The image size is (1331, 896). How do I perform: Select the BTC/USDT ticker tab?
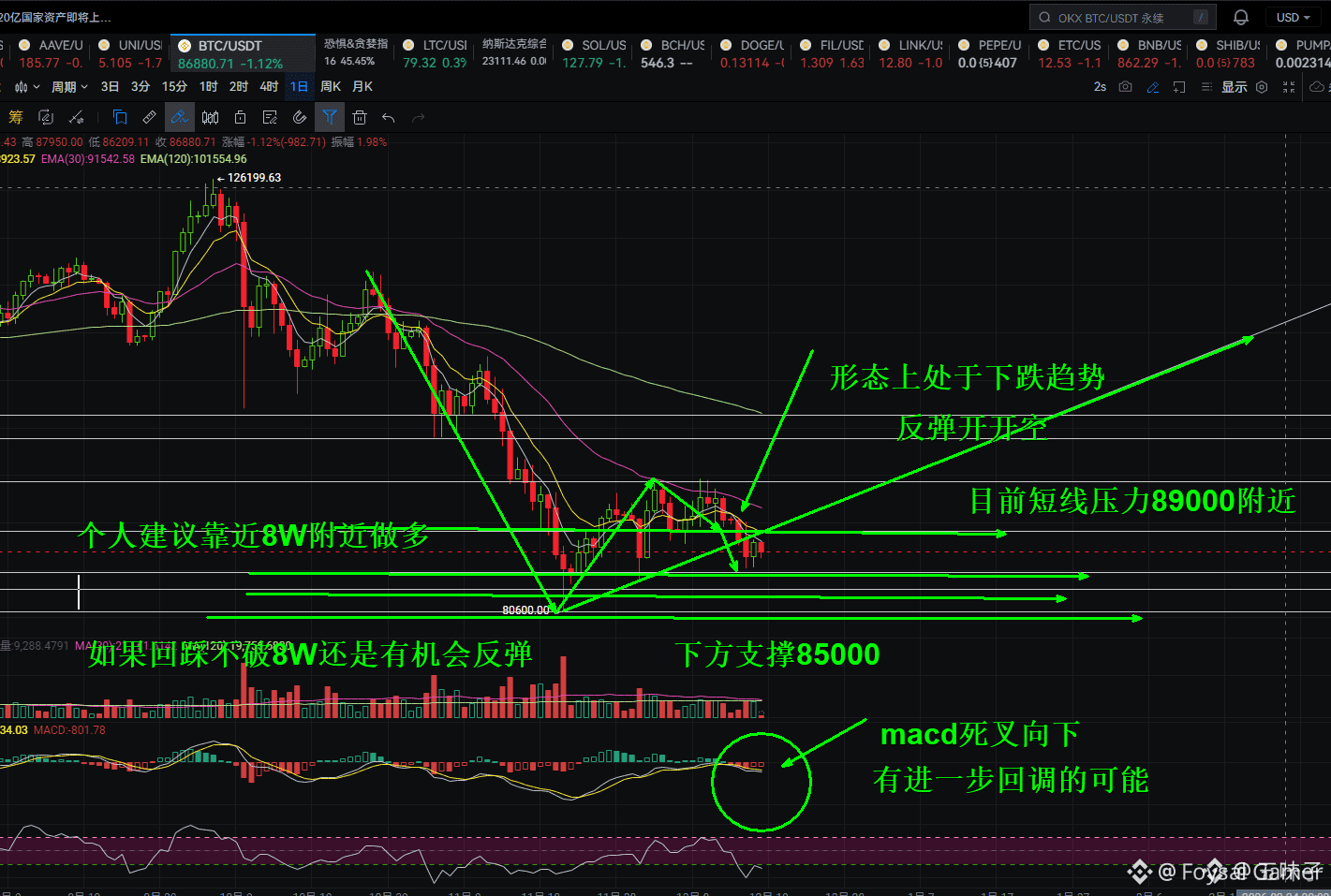pyautogui.click(x=244, y=53)
